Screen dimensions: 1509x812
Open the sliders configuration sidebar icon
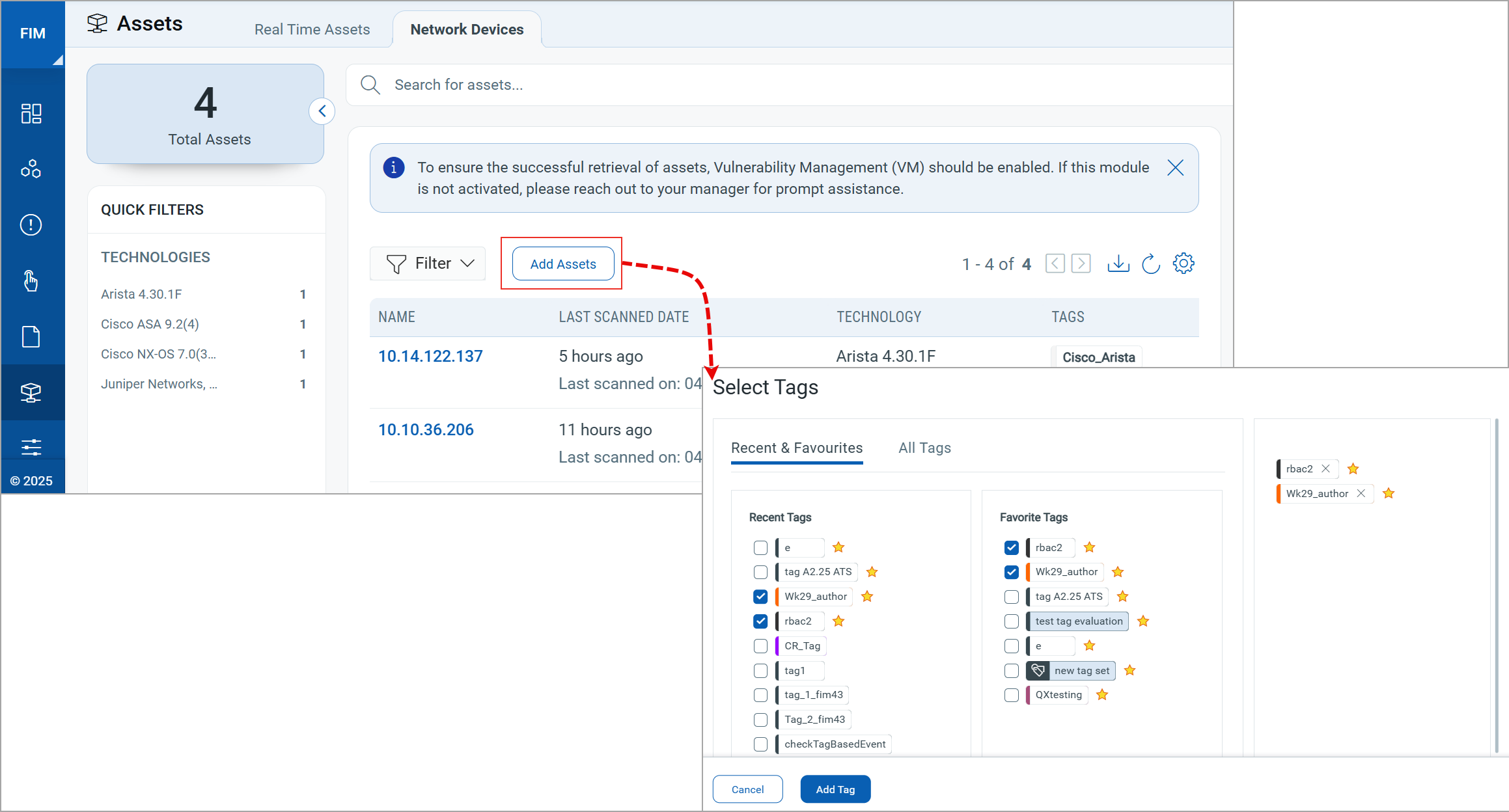pos(31,447)
